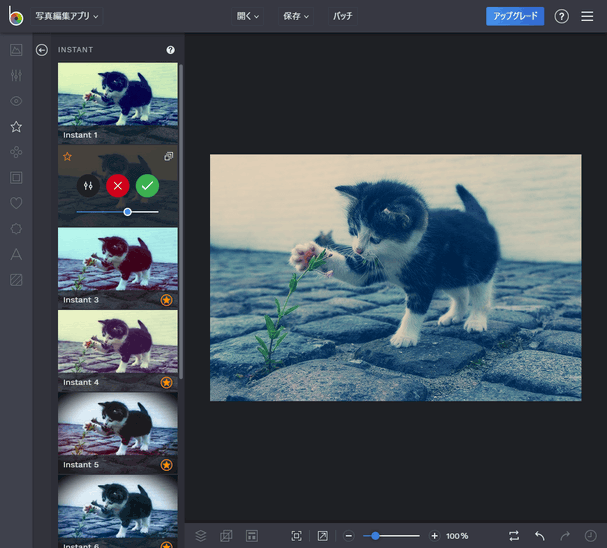Open the Edit sliders sidebar icon
The image size is (607, 548).
click(x=16, y=75)
